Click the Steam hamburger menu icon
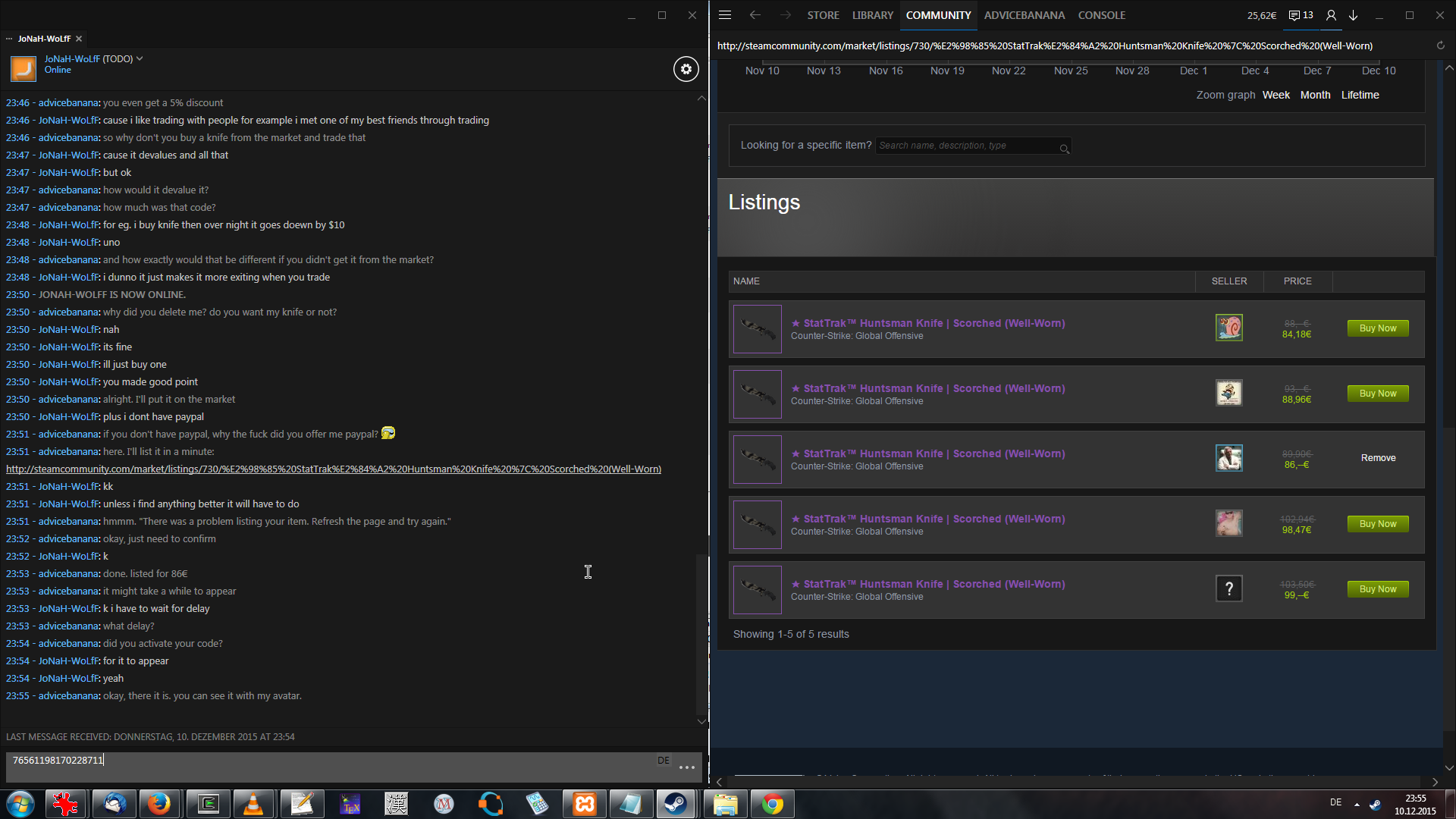The width and height of the screenshot is (1456, 819). point(725,15)
